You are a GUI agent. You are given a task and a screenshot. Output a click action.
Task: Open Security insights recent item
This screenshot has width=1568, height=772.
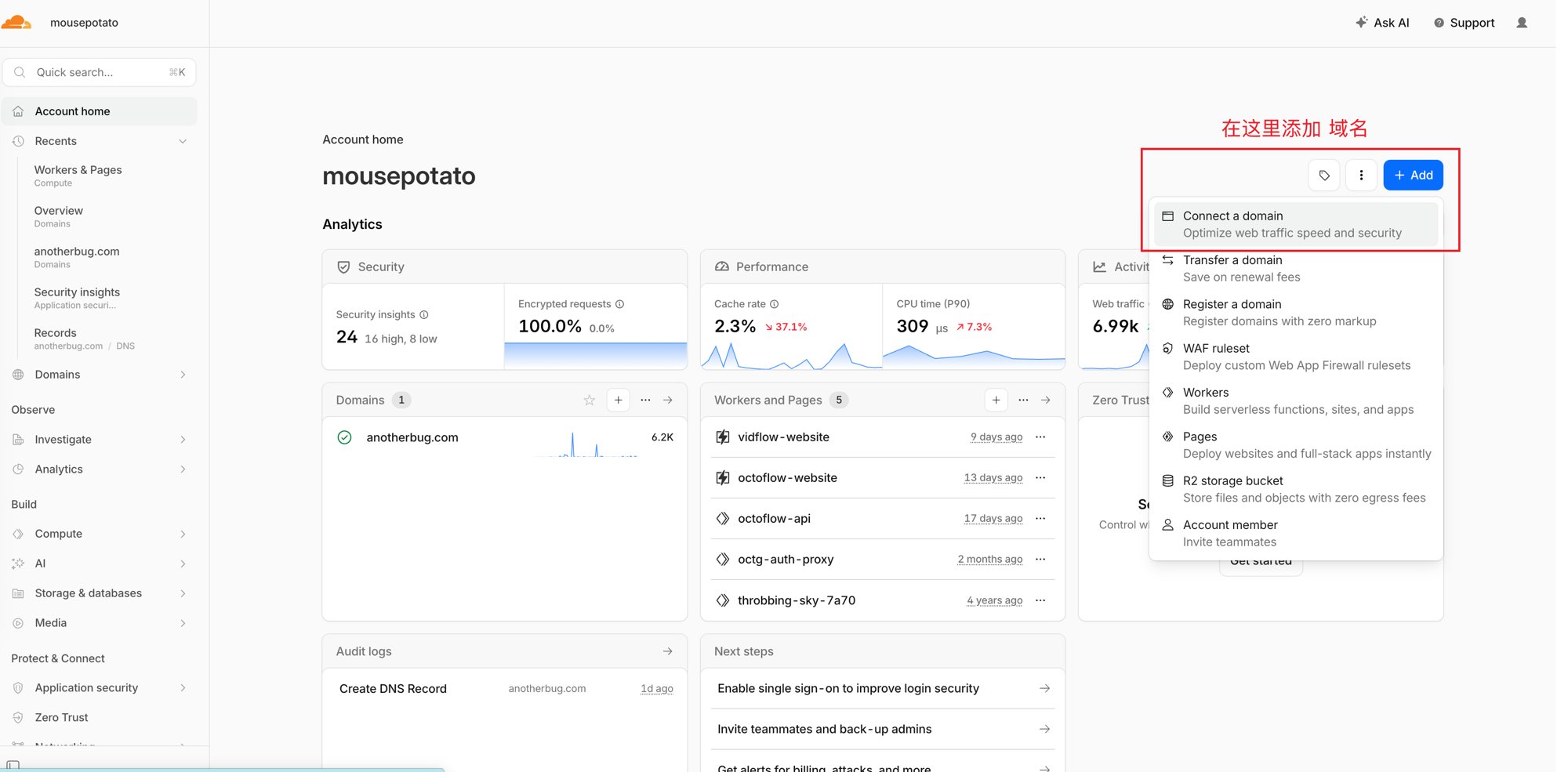coord(77,298)
